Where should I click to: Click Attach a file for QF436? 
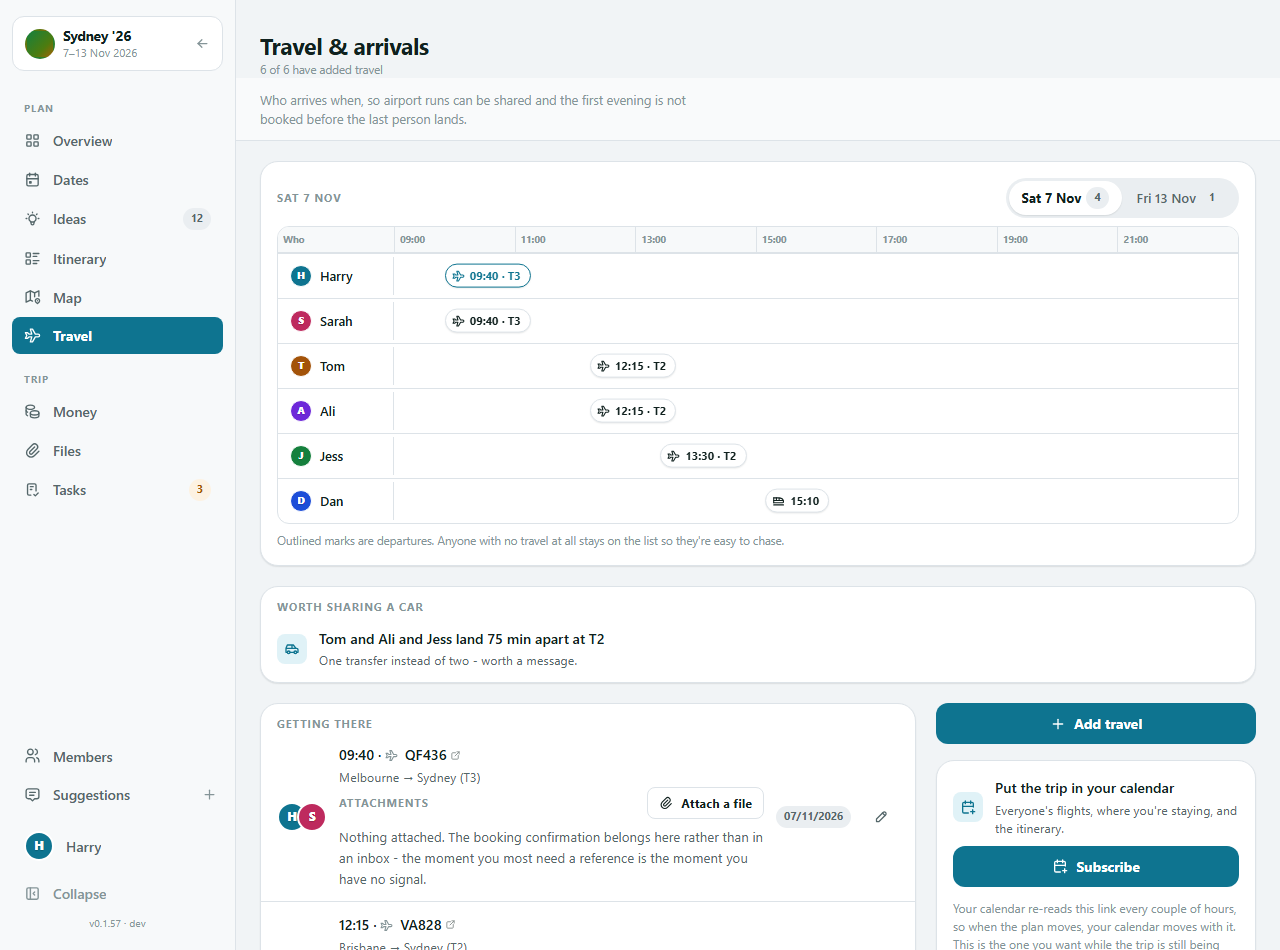(x=706, y=804)
